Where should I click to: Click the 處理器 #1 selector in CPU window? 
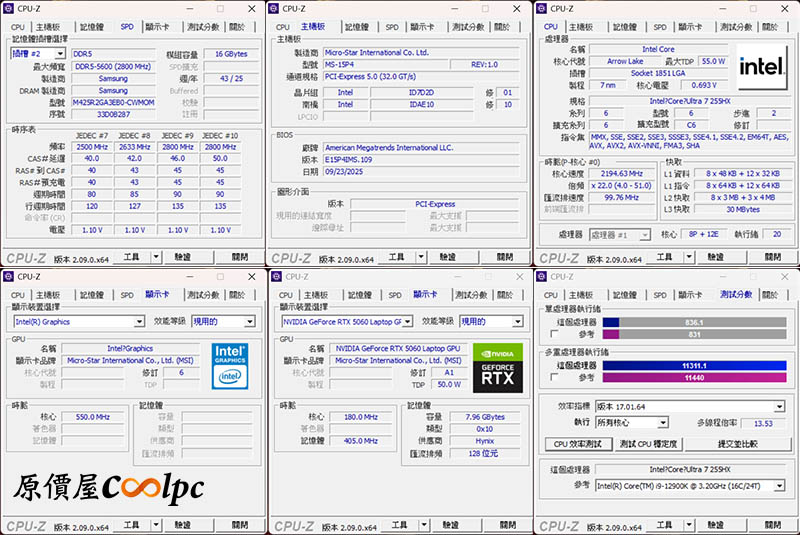tap(620, 235)
